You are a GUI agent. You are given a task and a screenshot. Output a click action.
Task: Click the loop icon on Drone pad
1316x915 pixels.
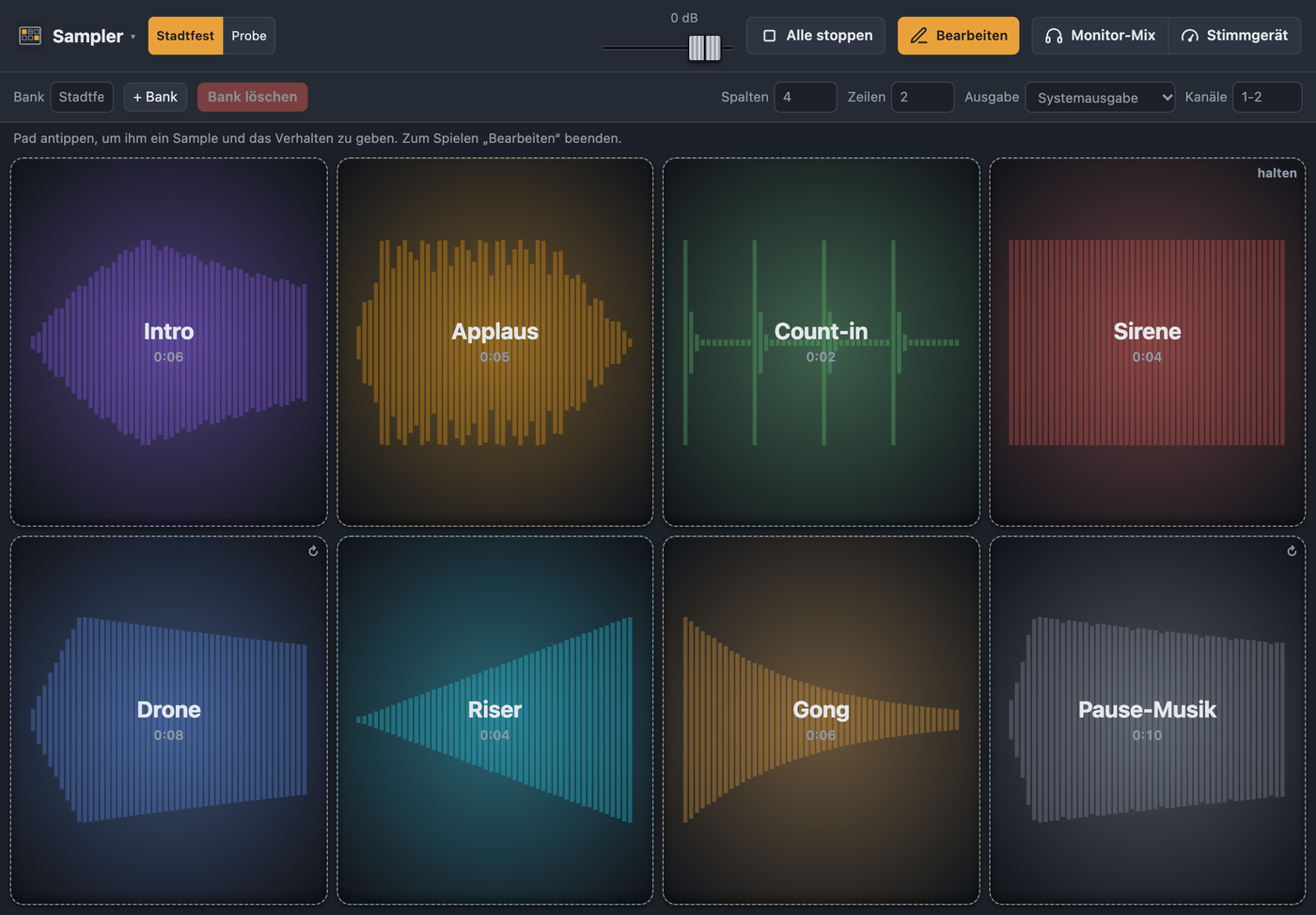pos(313,551)
